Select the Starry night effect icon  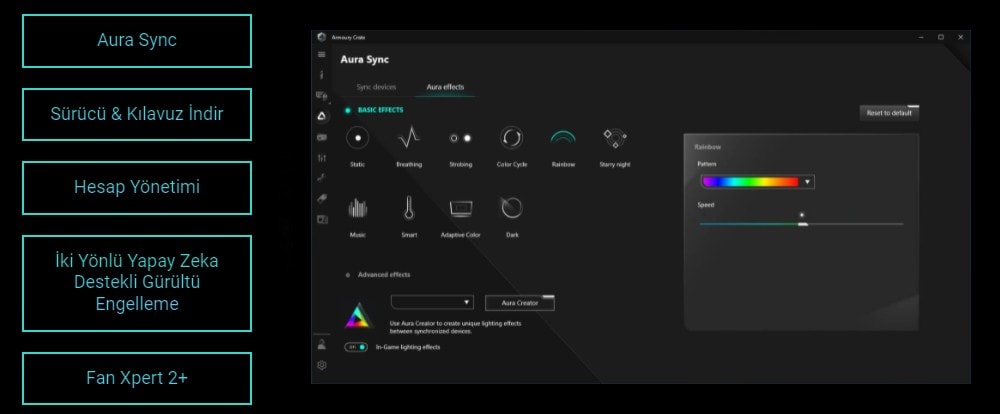click(615, 138)
